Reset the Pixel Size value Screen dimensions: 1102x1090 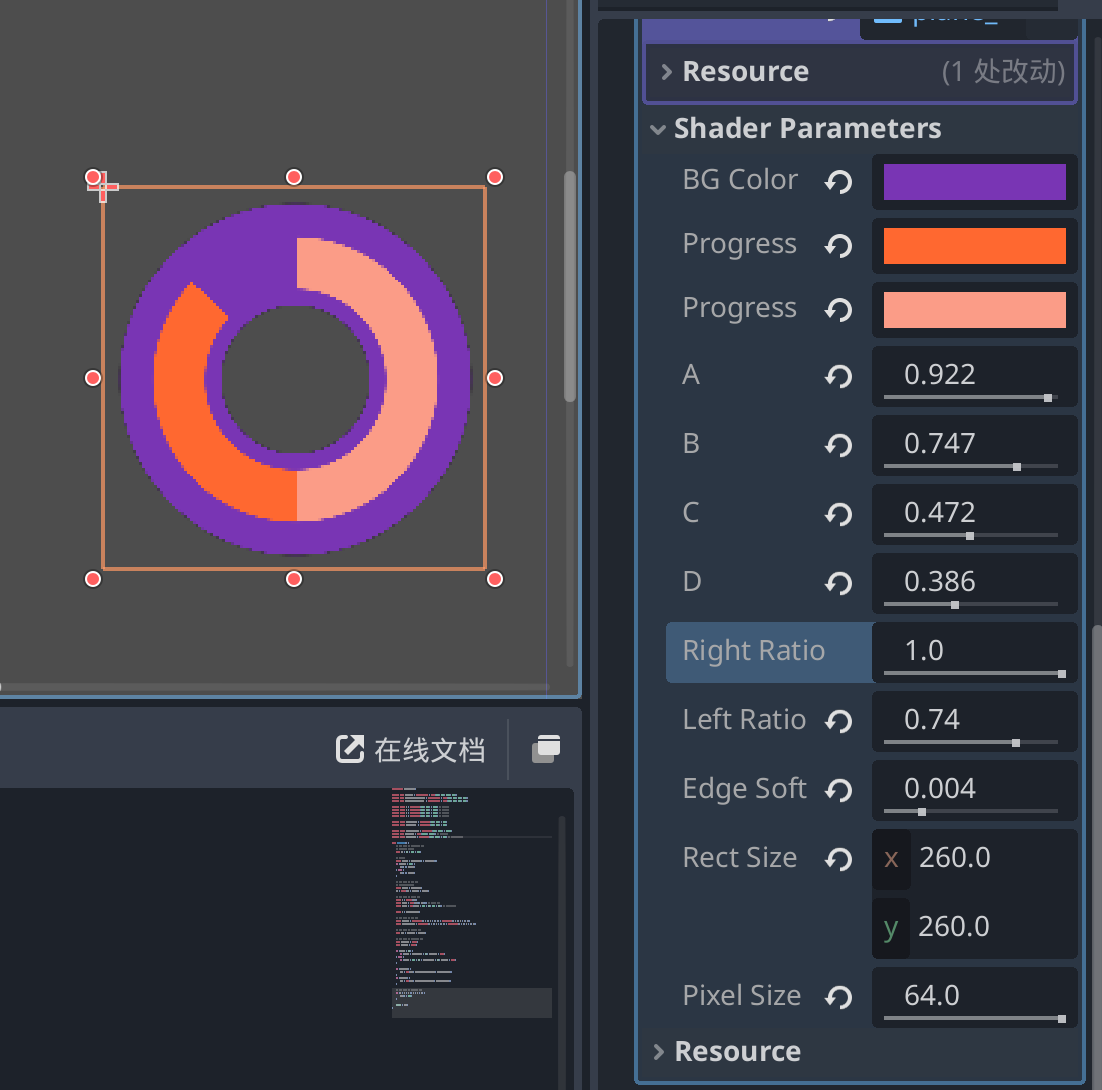click(x=838, y=997)
